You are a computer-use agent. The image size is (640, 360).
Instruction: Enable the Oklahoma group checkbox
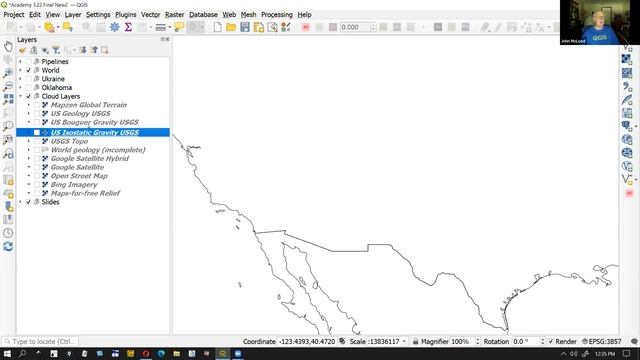click(x=29, y=88)
